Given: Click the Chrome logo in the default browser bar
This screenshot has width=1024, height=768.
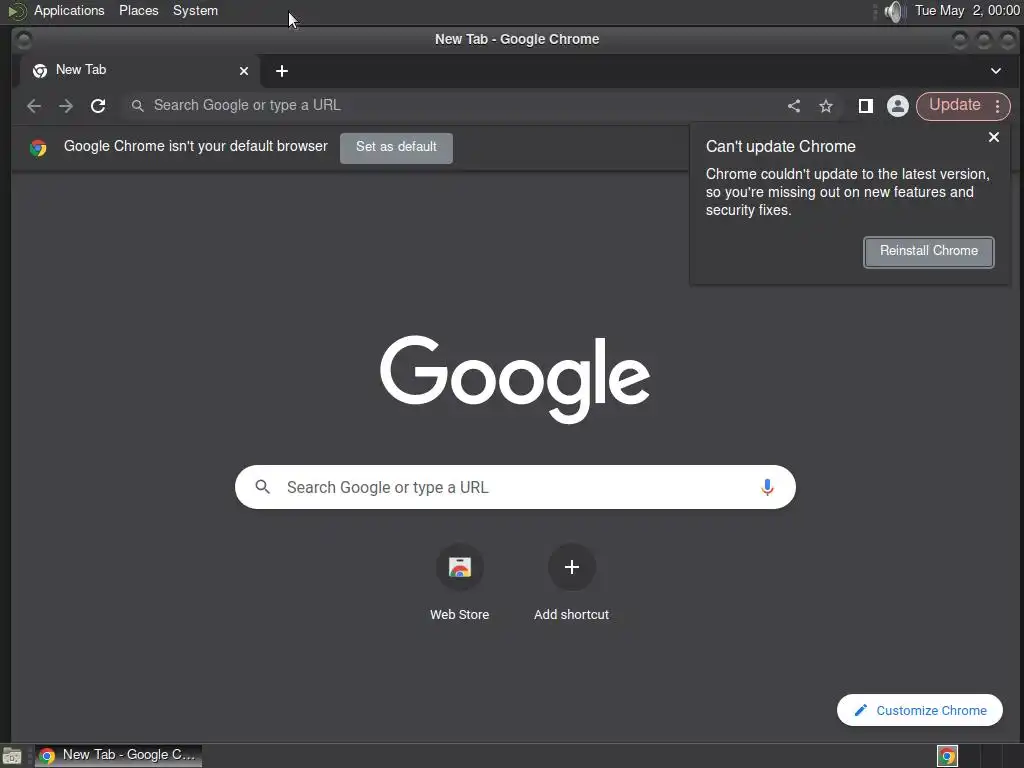Looking at the screenshot, I should pyautogui.click(x=38, y=148).
